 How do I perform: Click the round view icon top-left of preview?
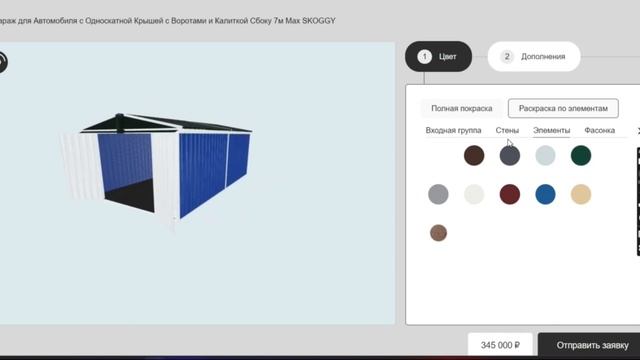2,62
